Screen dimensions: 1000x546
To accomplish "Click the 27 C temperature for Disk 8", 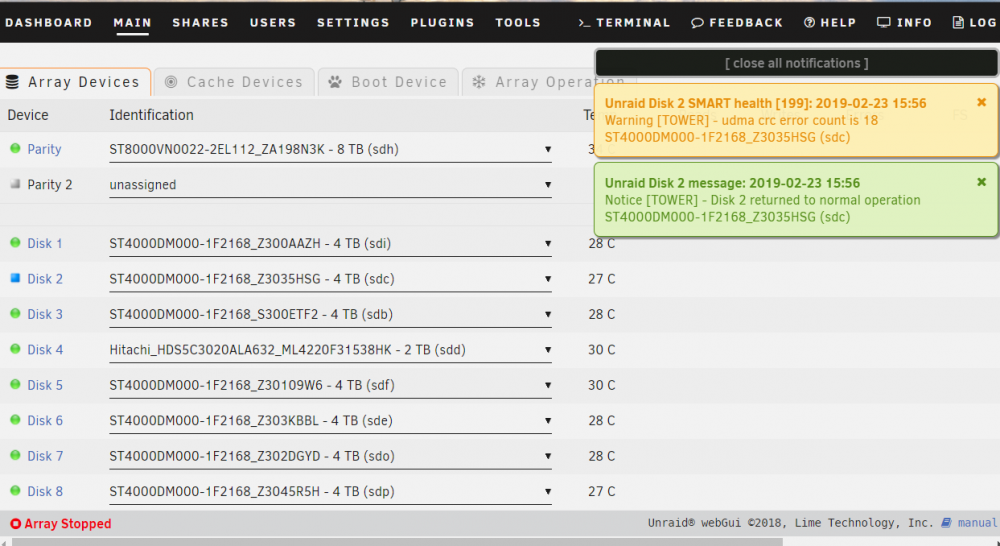I will tap(601, 492).
